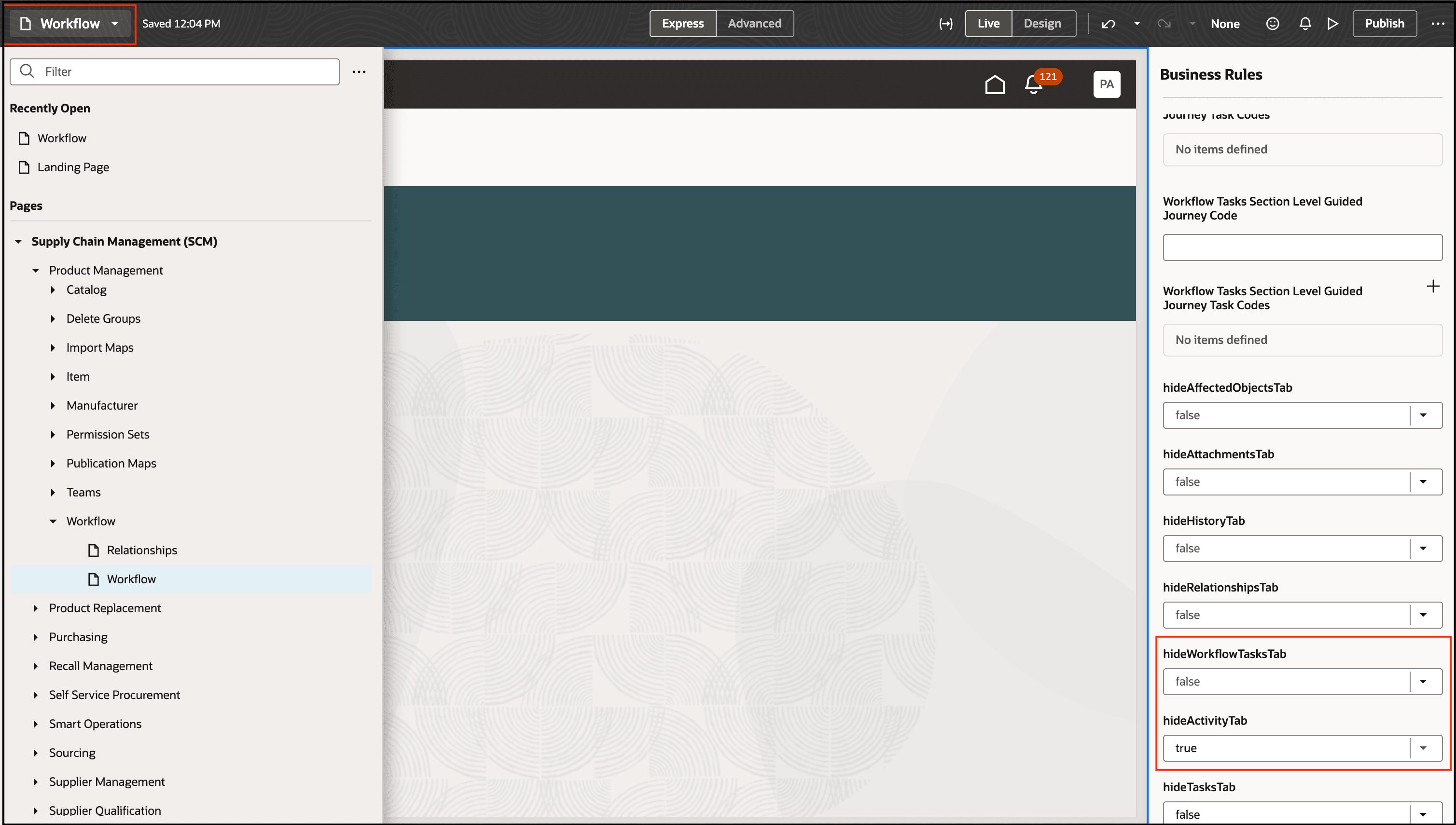Open the Workflow page title dropdown

point(115,23)
